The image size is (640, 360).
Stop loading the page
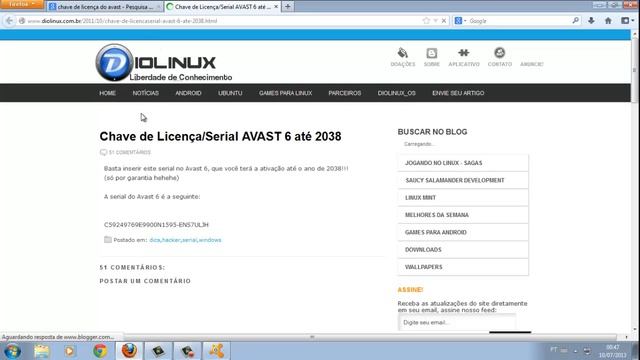(444, 21)
